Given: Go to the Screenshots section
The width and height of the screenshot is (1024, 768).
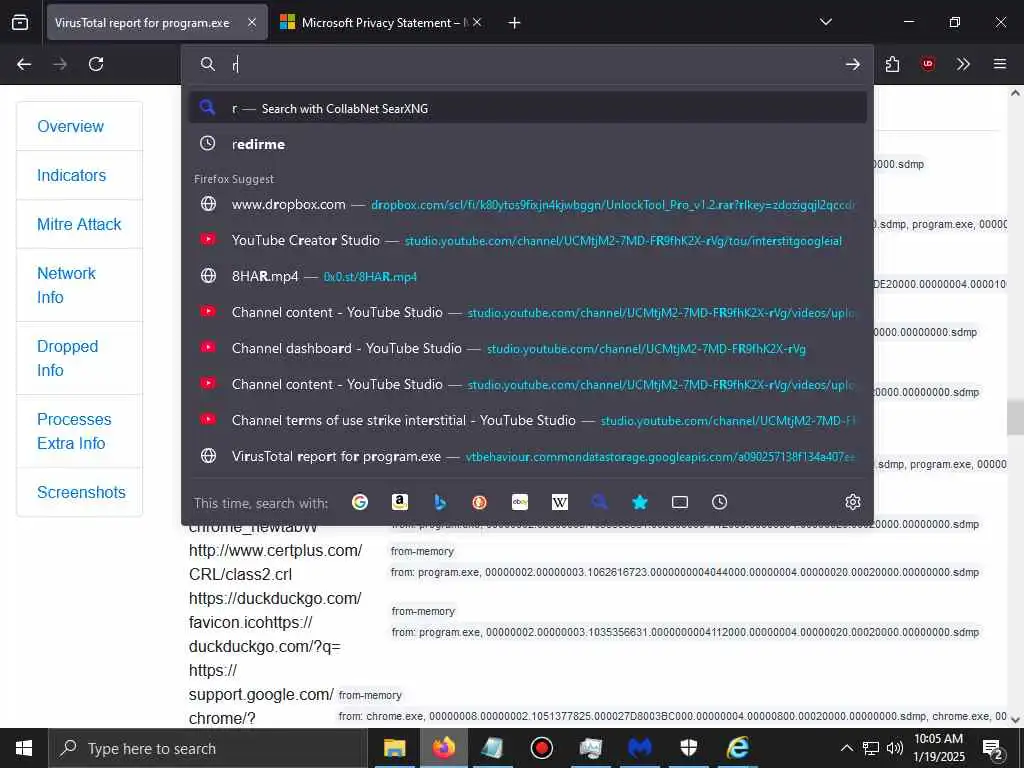Looking at the screenshot, I should (81, 492).
